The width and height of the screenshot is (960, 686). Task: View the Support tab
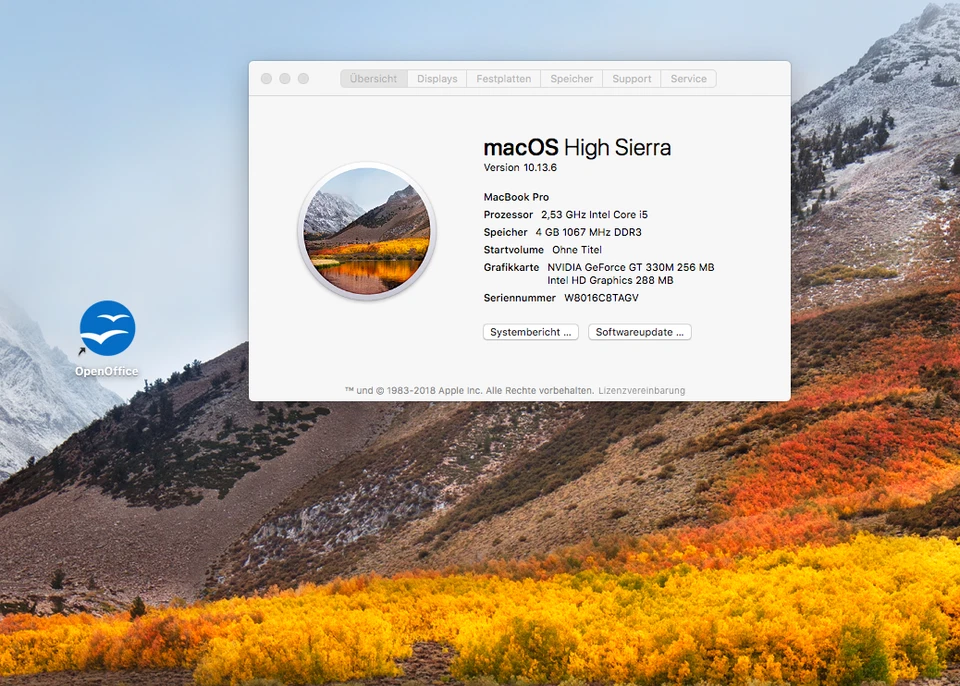pyautogui.click(x=631, y=78)
